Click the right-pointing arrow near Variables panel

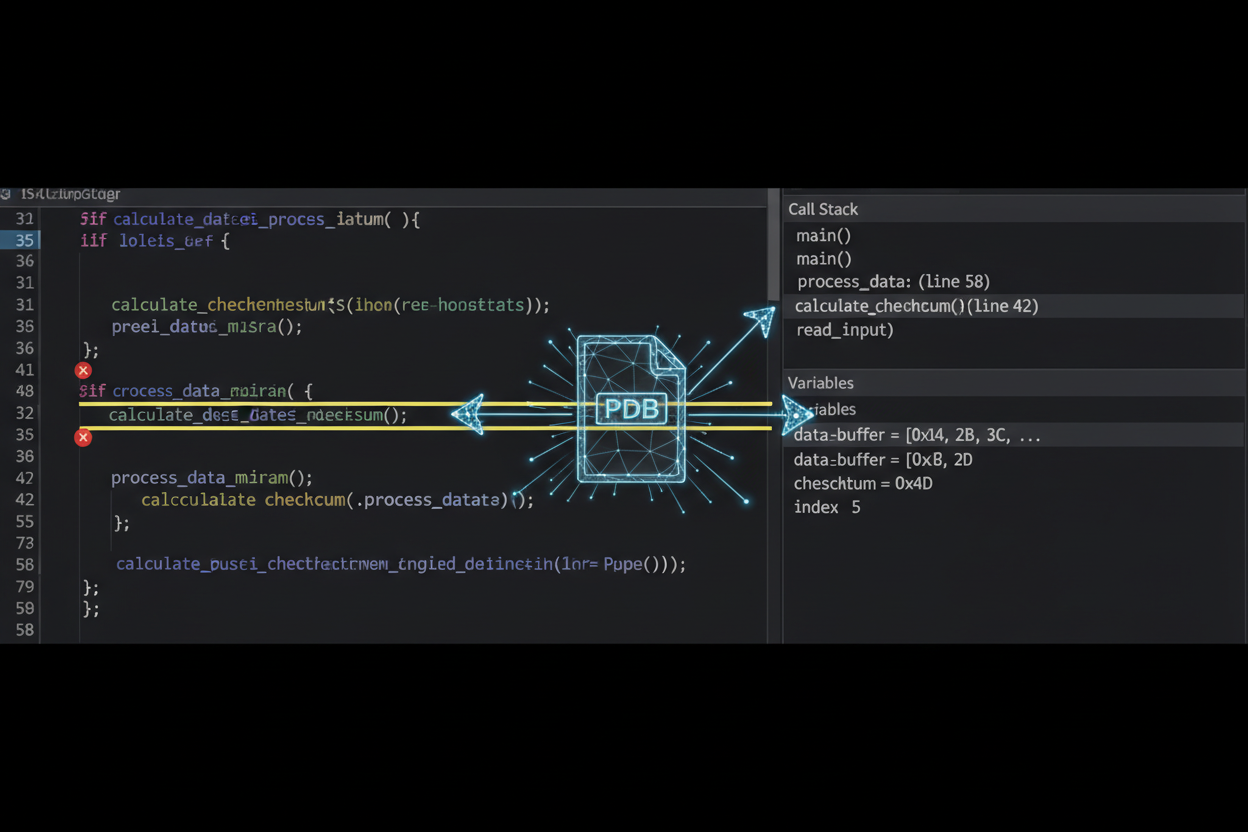(797, 413)
